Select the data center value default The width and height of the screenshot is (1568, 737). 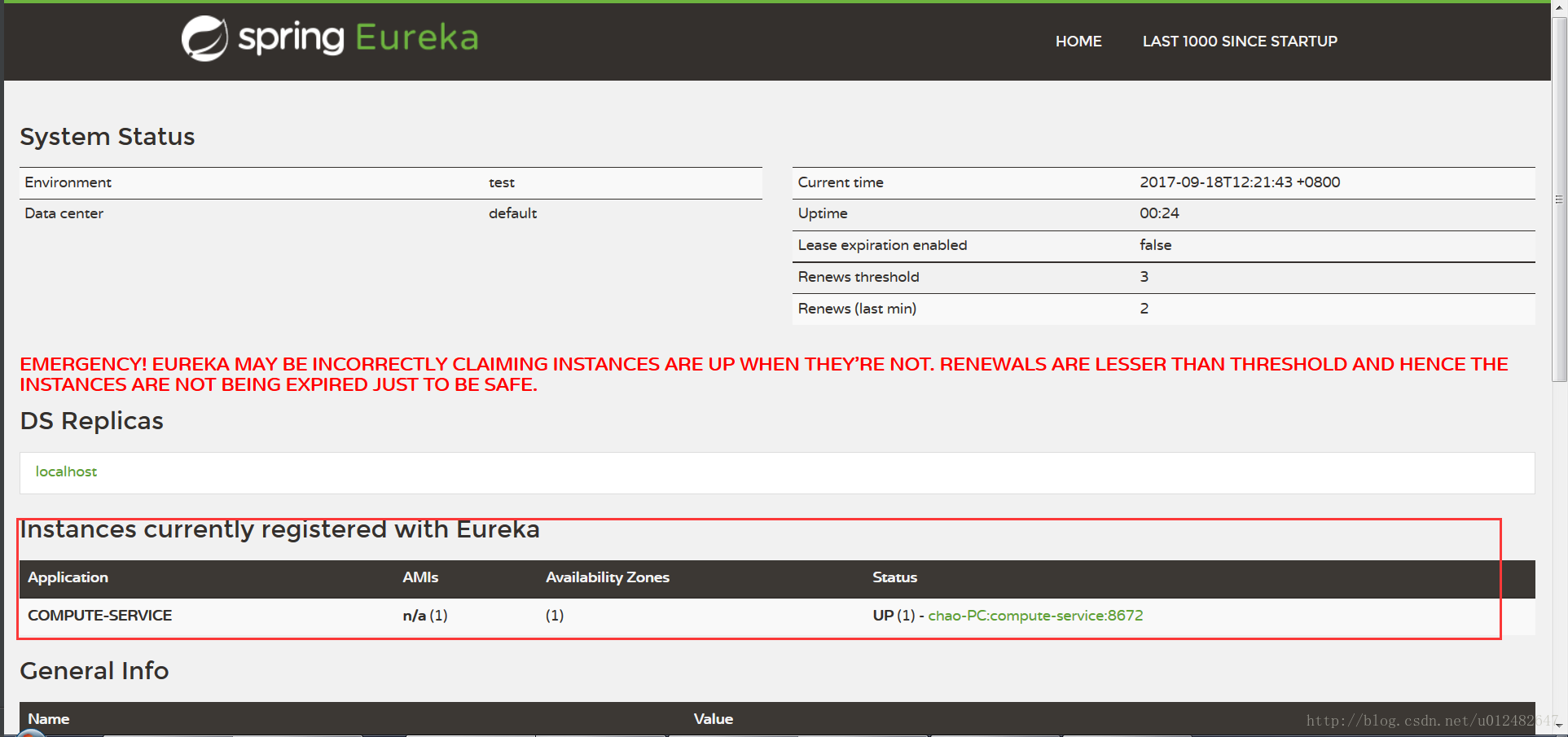coord(512,213)
